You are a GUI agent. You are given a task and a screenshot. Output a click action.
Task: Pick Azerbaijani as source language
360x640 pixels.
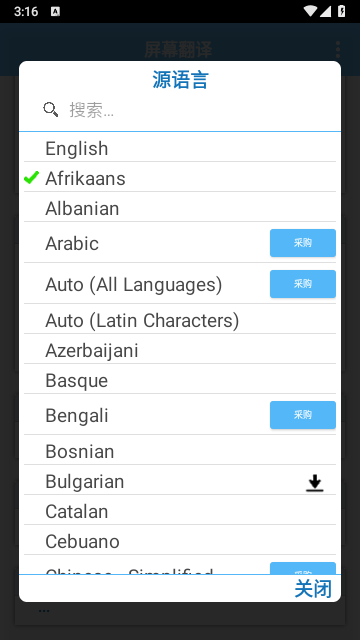(180, 349)
